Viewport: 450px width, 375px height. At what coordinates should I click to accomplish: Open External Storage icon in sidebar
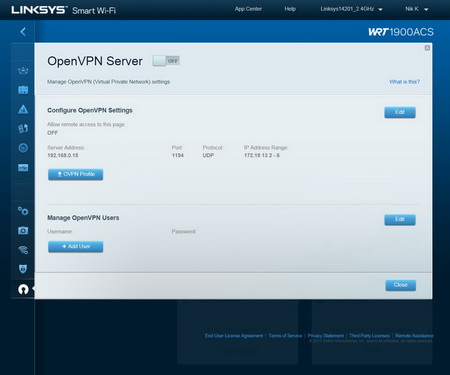click(x=23, y=167)
